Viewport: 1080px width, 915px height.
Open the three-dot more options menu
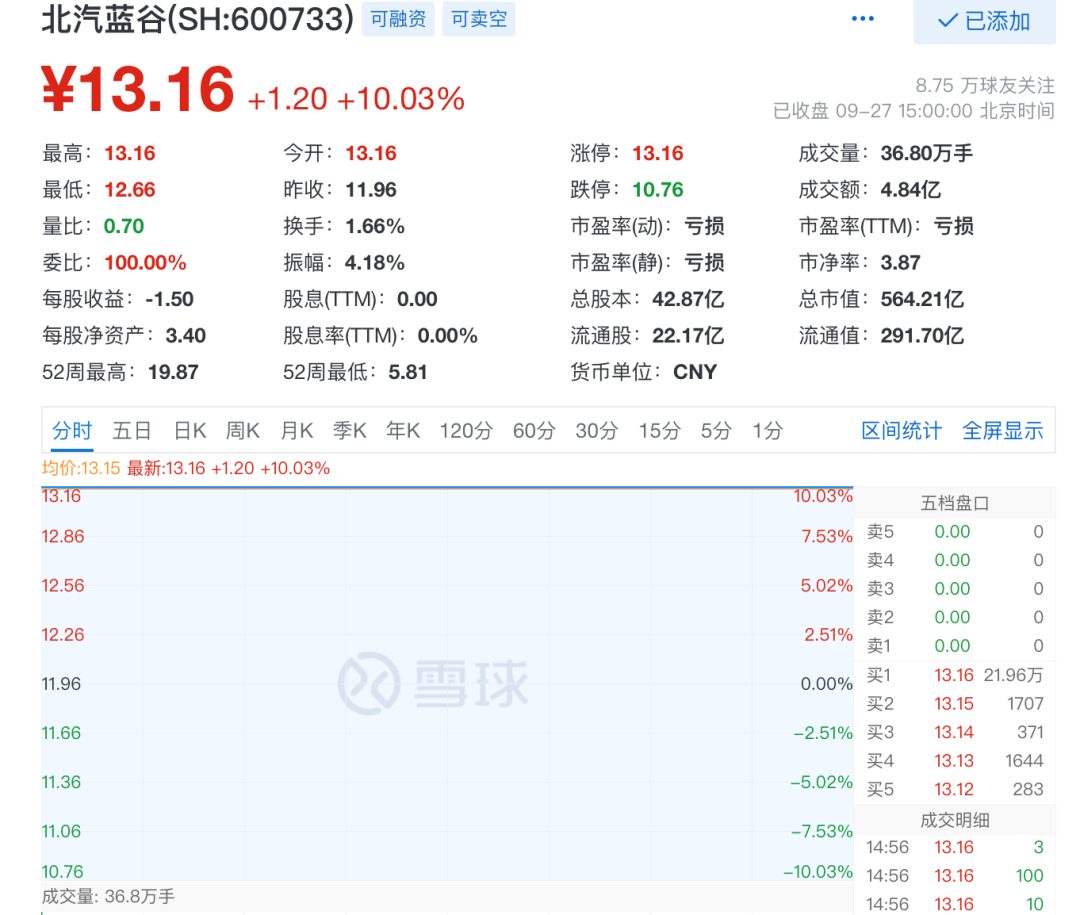pyautogui.click(x=862, y=19)
